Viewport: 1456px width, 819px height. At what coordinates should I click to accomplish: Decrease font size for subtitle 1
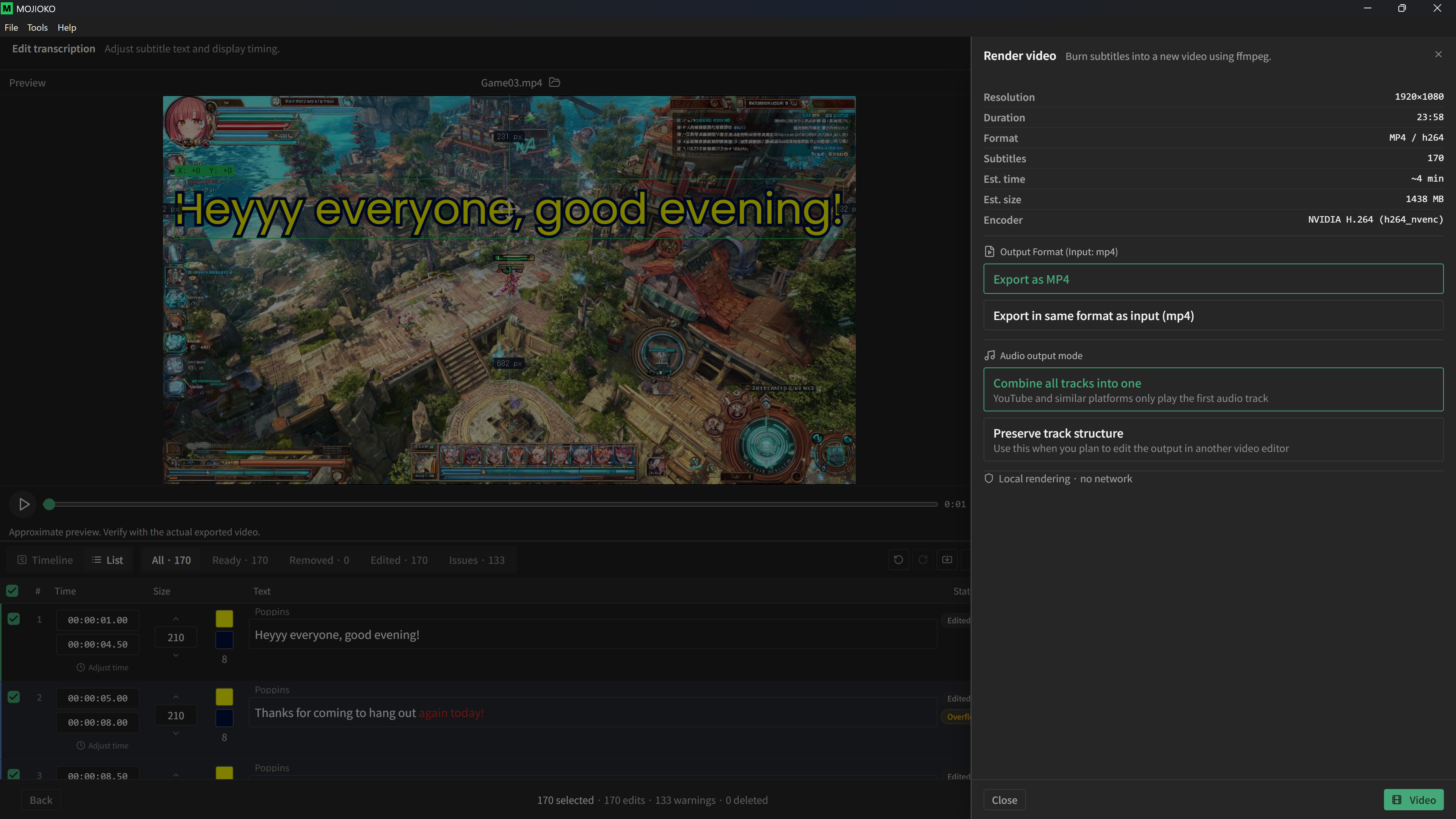click(176, 655)
